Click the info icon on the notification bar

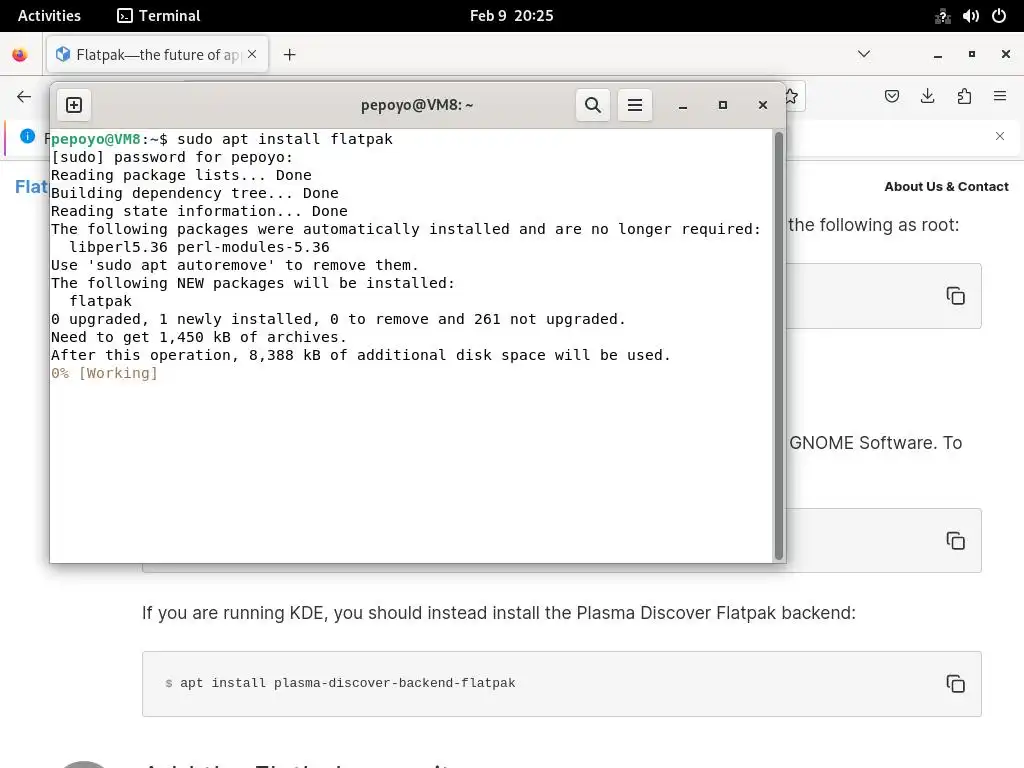pyautogui.click(x=27, y=136)
